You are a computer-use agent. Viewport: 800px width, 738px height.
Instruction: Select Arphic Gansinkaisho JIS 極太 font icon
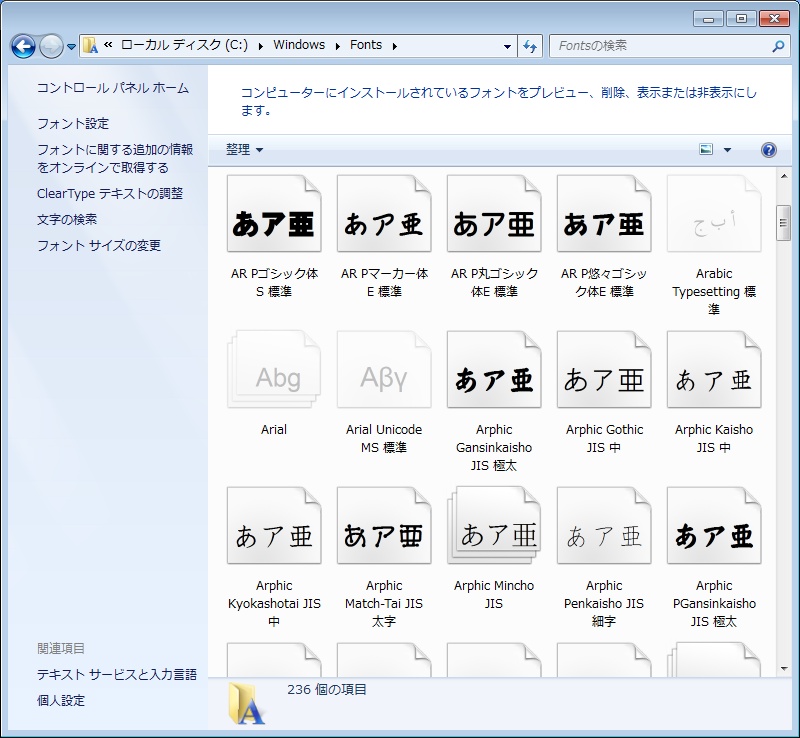(494, 370)
